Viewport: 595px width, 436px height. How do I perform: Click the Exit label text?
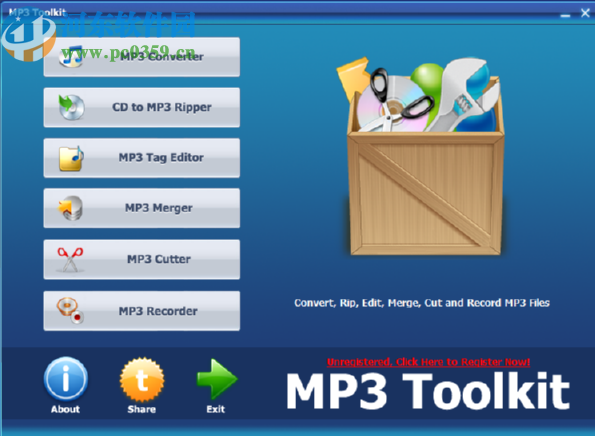click(216, 409)
